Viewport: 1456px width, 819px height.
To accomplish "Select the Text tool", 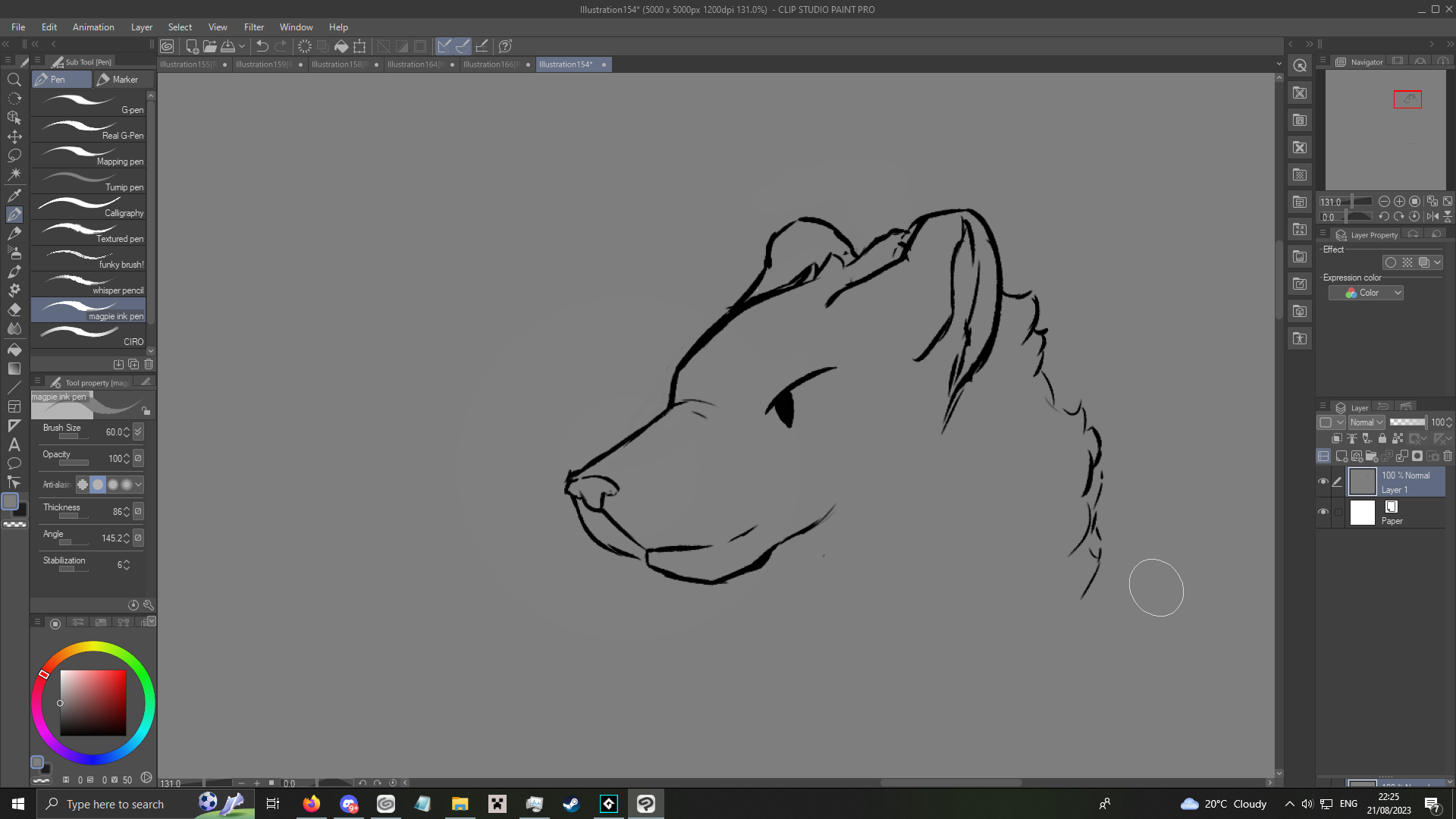I will [x=14, y=444].
